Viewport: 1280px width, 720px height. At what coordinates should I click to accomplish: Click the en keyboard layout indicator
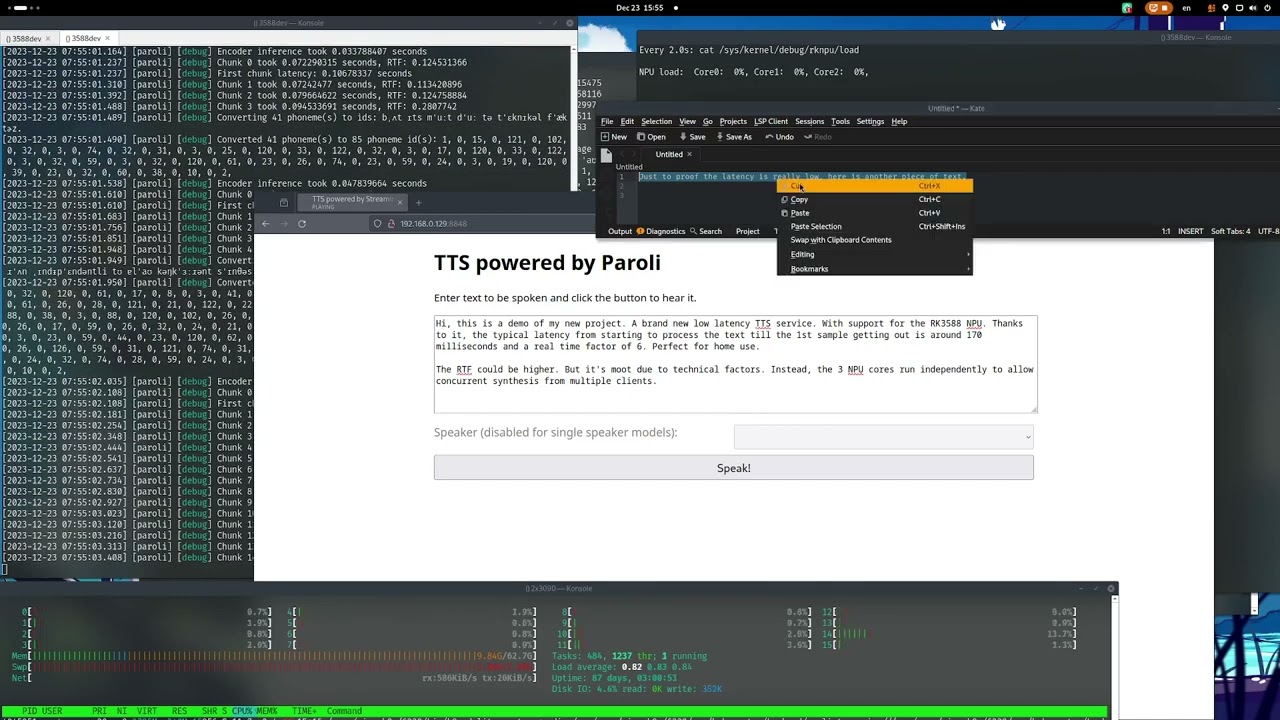click(x=1187, y=8)
